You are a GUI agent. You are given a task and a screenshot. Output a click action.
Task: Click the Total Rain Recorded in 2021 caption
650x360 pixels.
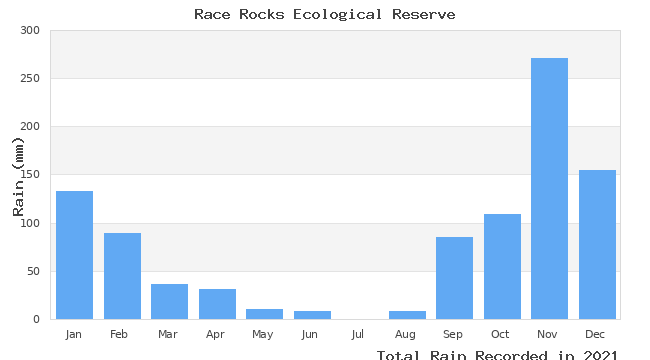click(497, 355)
